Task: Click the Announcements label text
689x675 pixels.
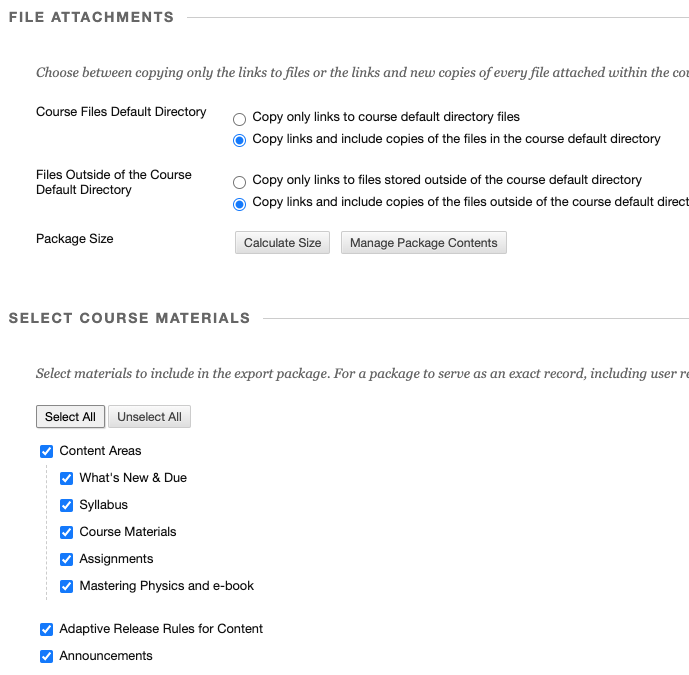Action: coord(106,656)
